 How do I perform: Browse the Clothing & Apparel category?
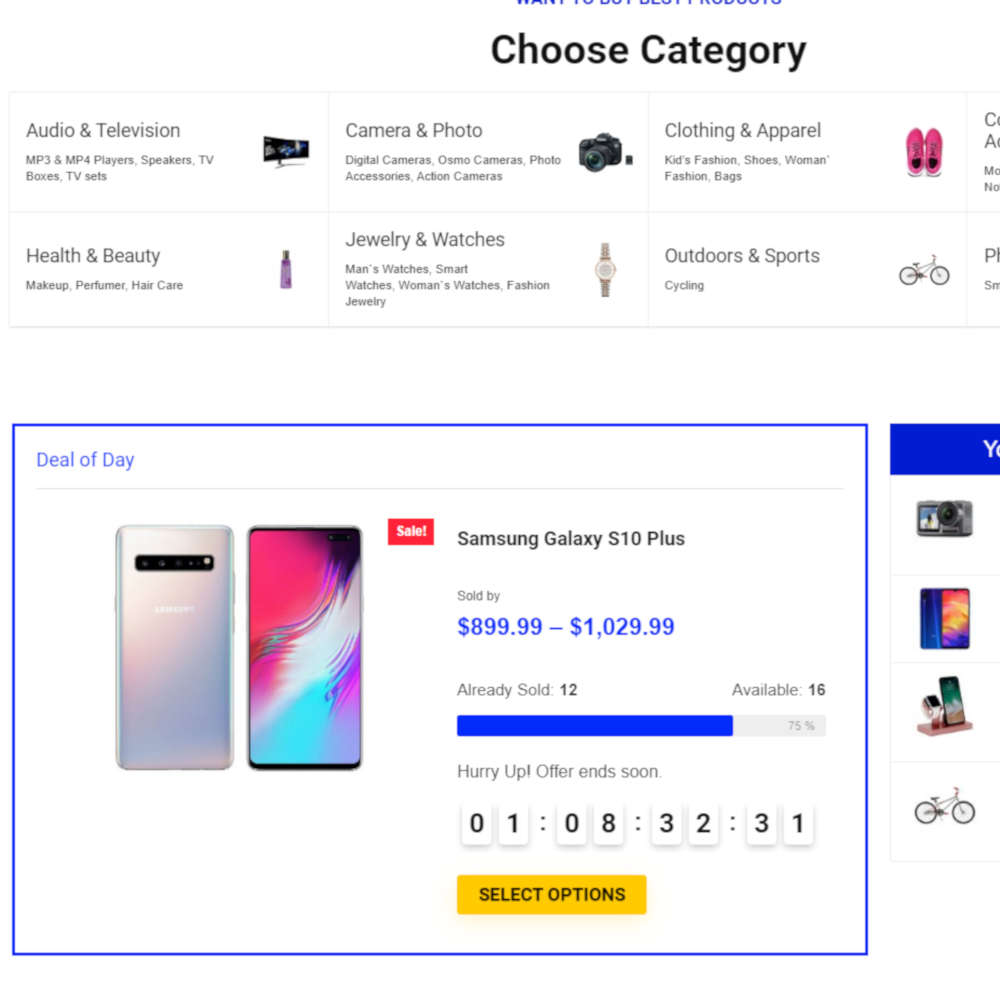click(743, 131)
